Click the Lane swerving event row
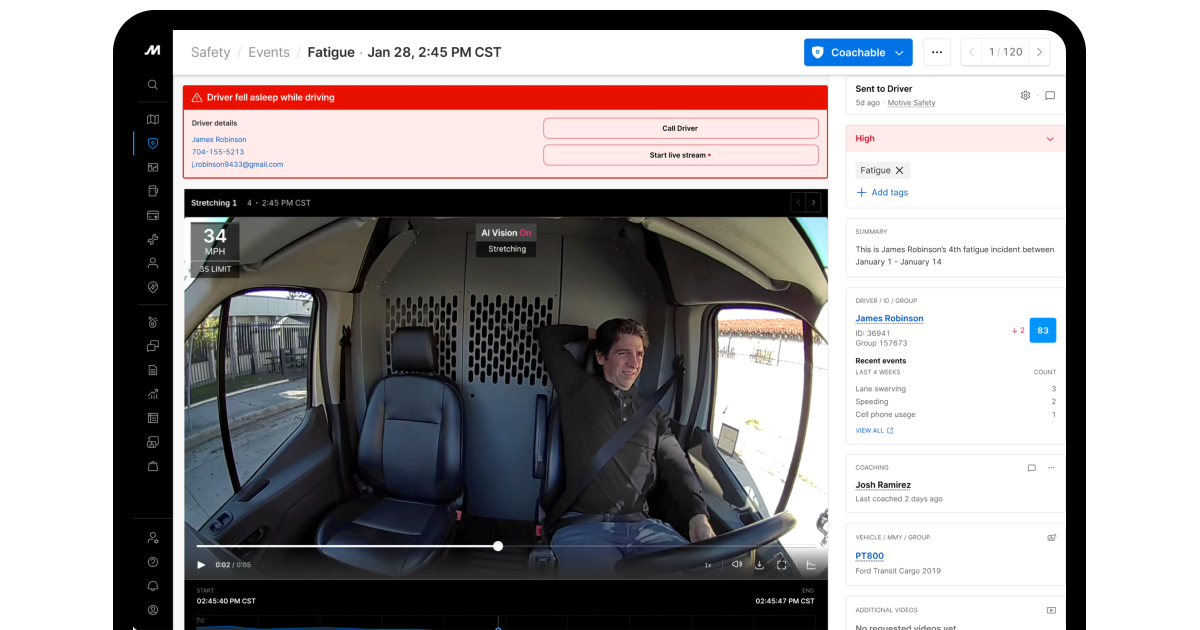Image resolution: width=1200 pixels, height=630 pixels. (x=955, y=388)
